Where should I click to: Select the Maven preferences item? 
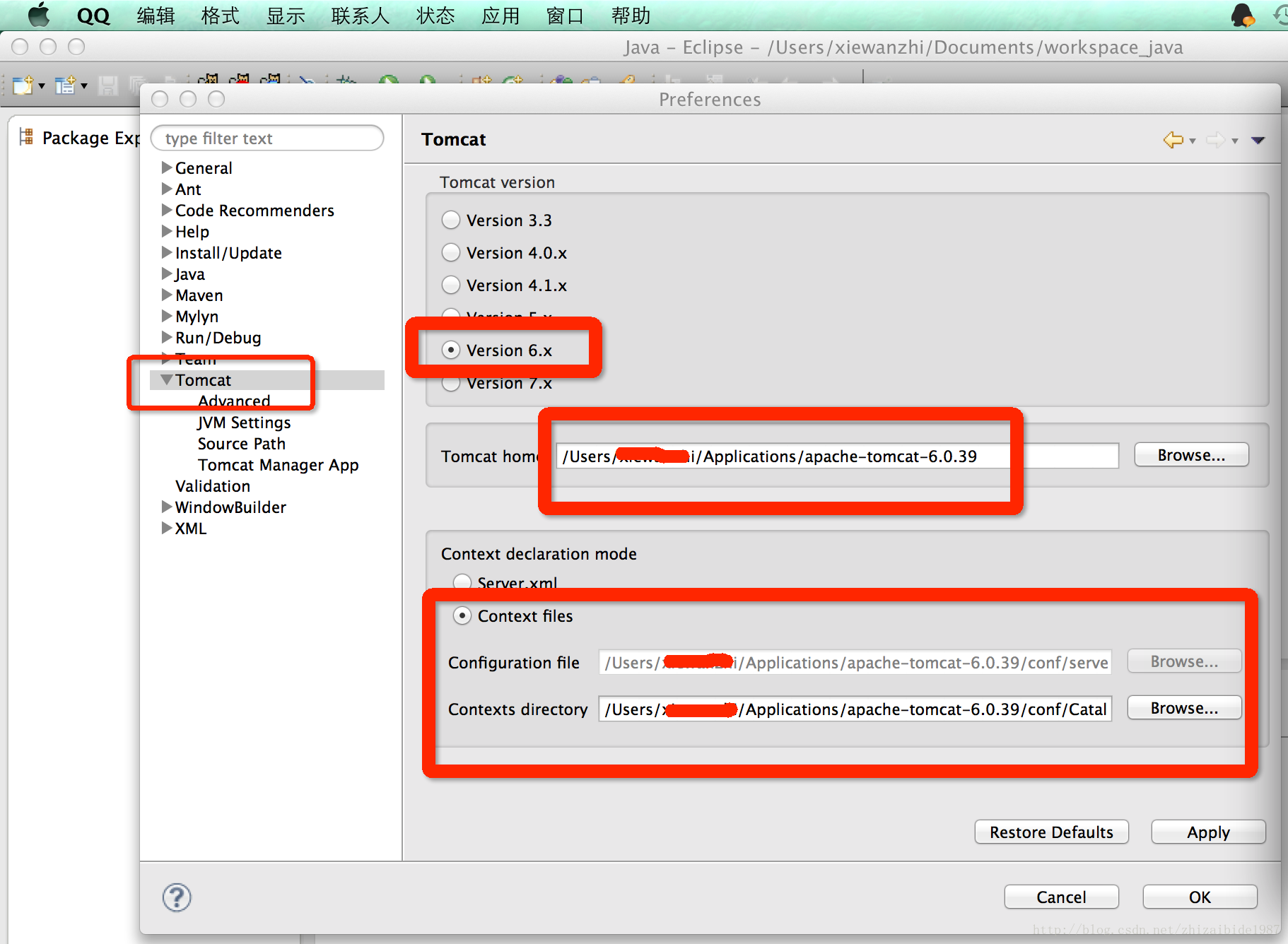pos(199,295)
